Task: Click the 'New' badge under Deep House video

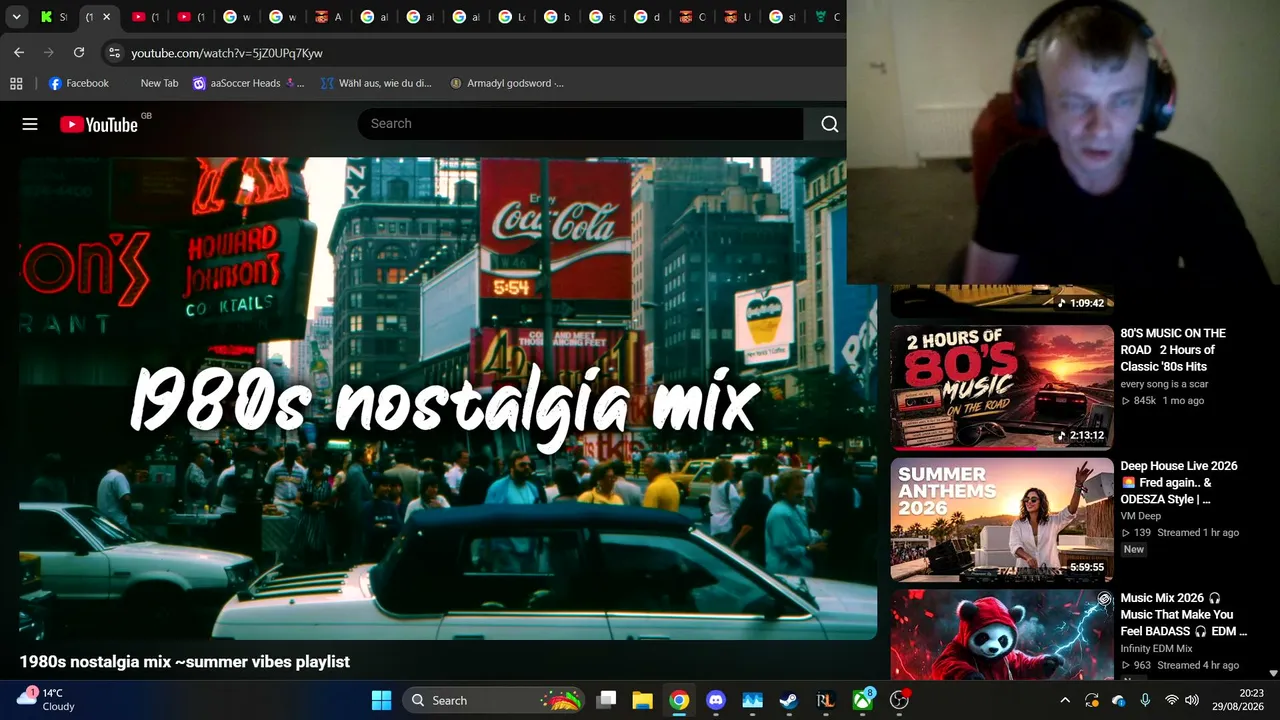Action: (1134, 549)
